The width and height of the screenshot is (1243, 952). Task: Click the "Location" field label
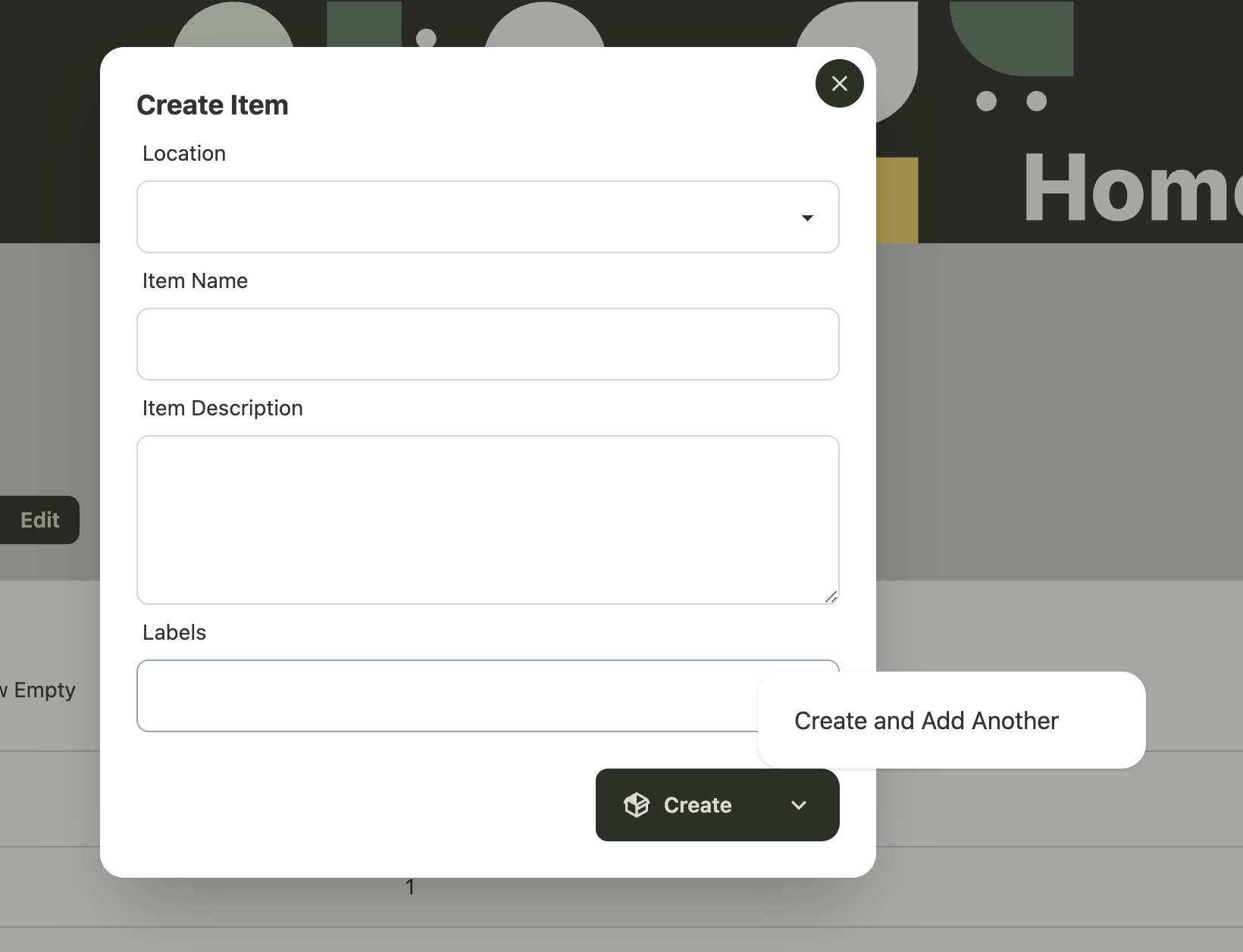[x=183, y=153]
